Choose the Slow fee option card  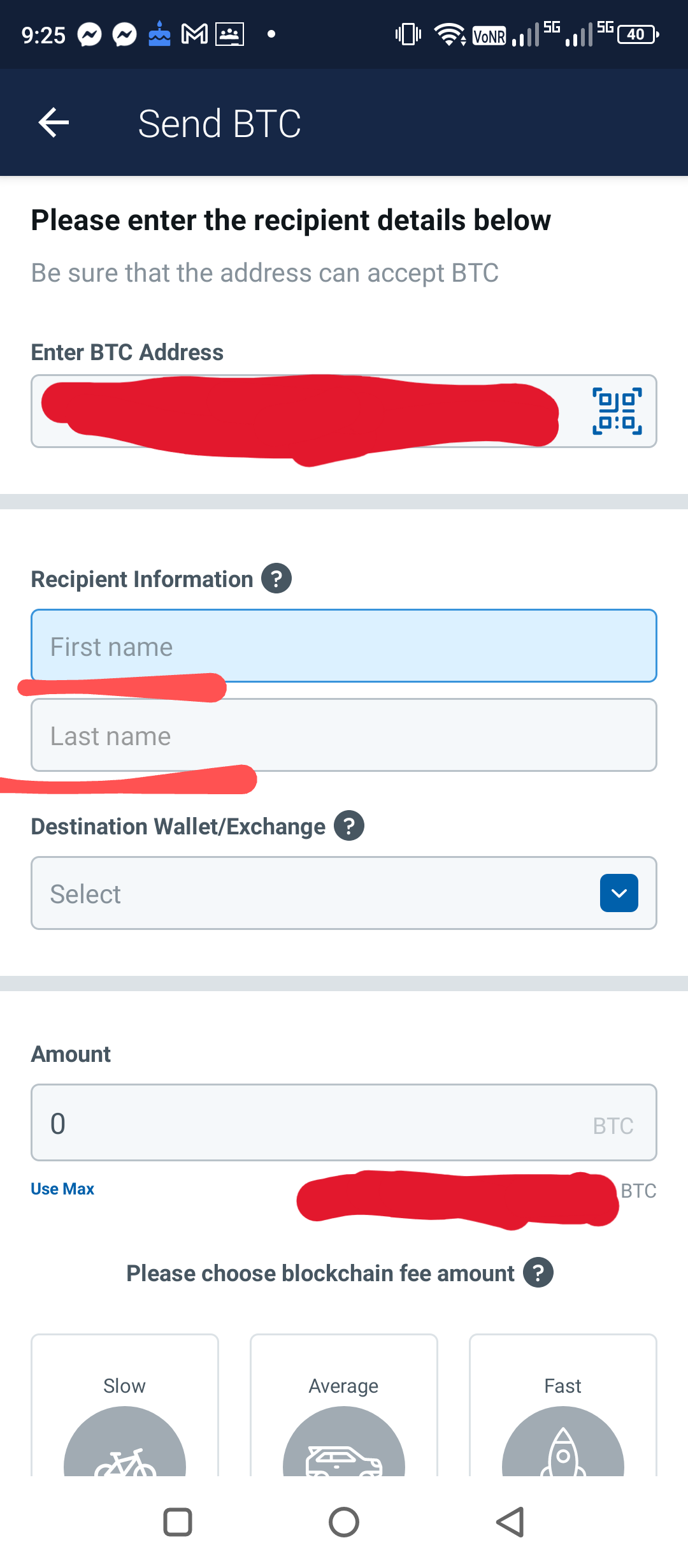(x=125, y=1405)
